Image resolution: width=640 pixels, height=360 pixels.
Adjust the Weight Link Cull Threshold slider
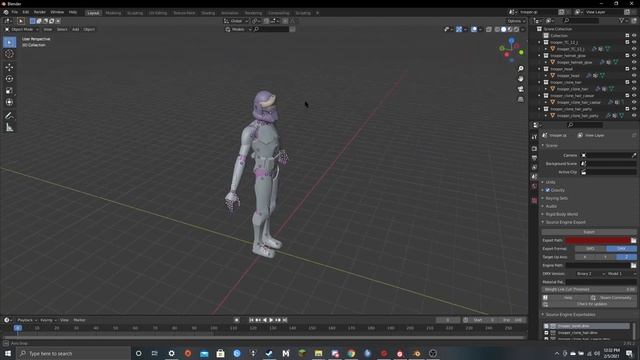(589, 289)
